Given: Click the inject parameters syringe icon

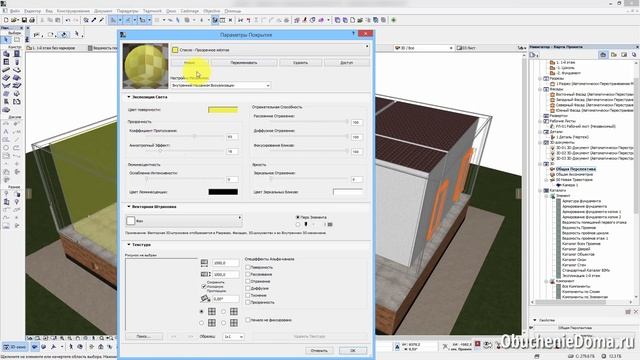Looking at the screenshot, I should pos(102,20).
